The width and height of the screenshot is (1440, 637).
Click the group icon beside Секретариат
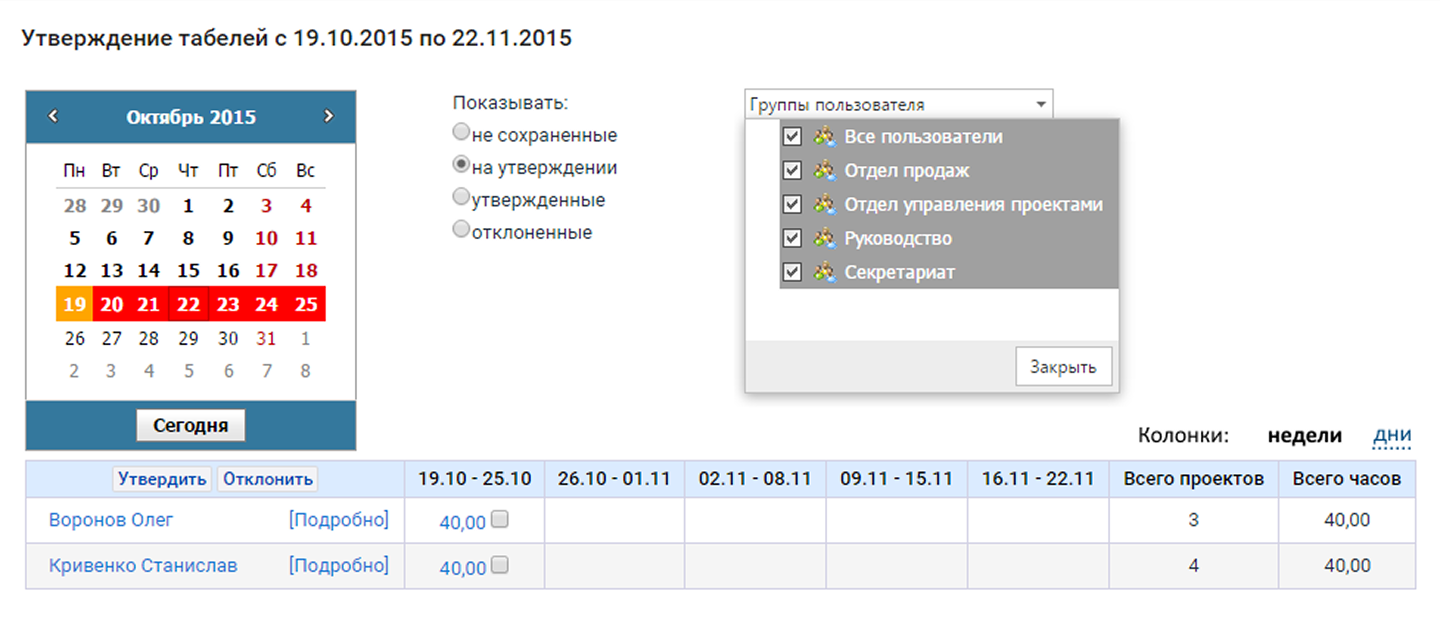[824, 272]
